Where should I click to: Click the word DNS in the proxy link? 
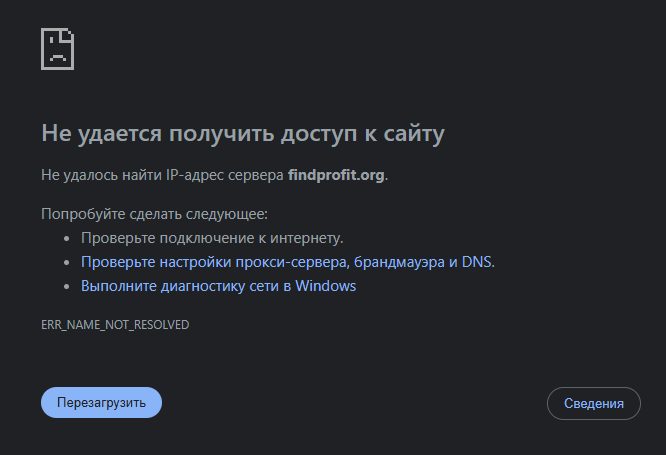tap(477, 262)
